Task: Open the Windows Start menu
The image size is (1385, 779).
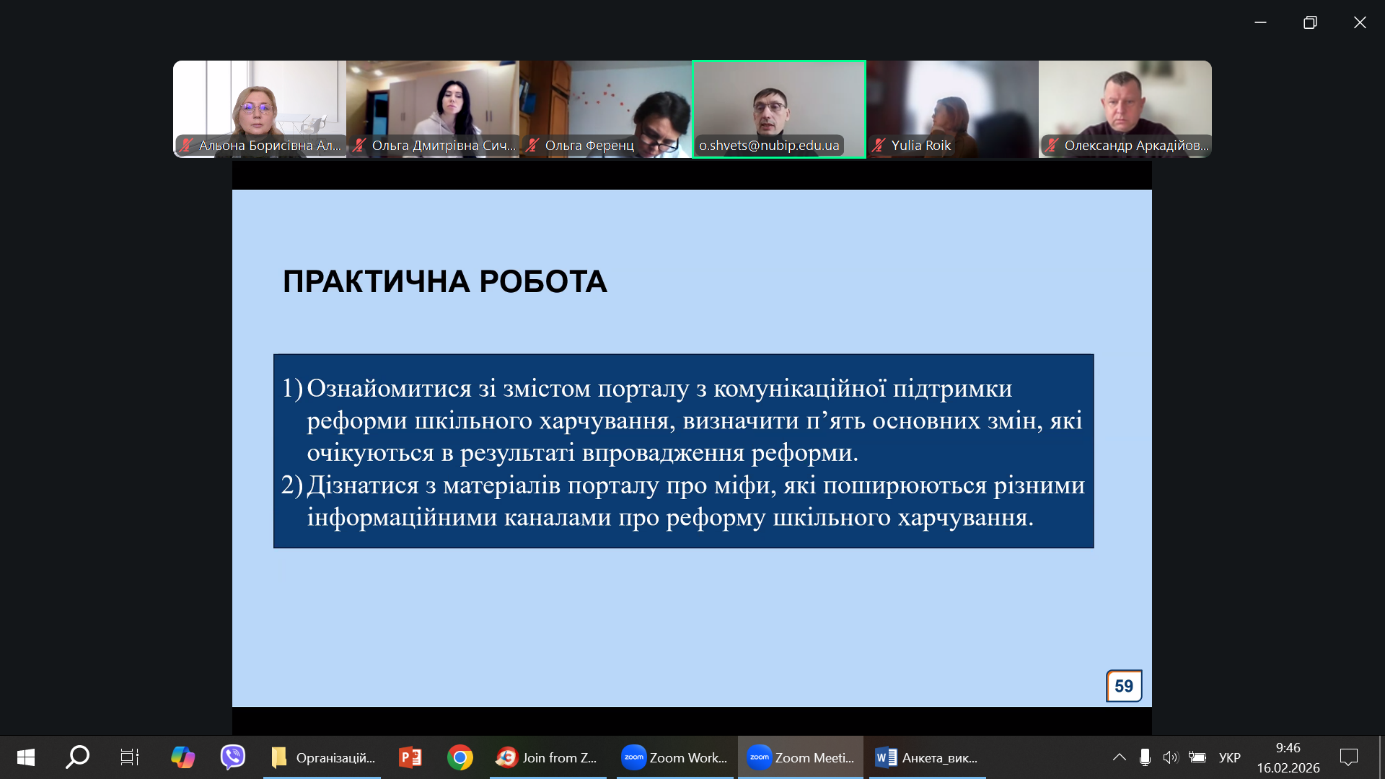Action: (x=26, y=757)
